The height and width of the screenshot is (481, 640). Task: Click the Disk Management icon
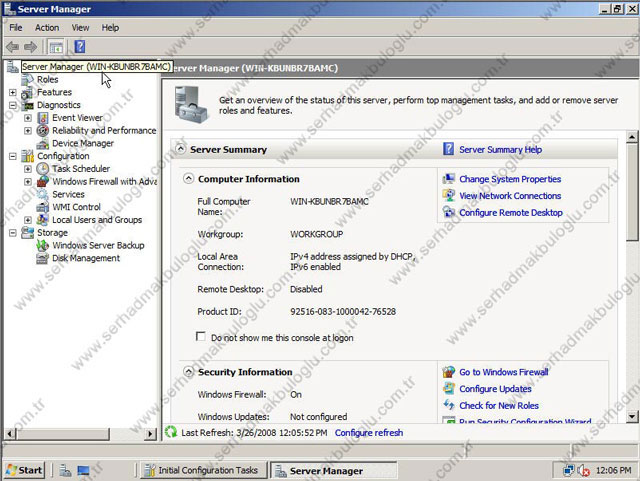pos(42,258)
